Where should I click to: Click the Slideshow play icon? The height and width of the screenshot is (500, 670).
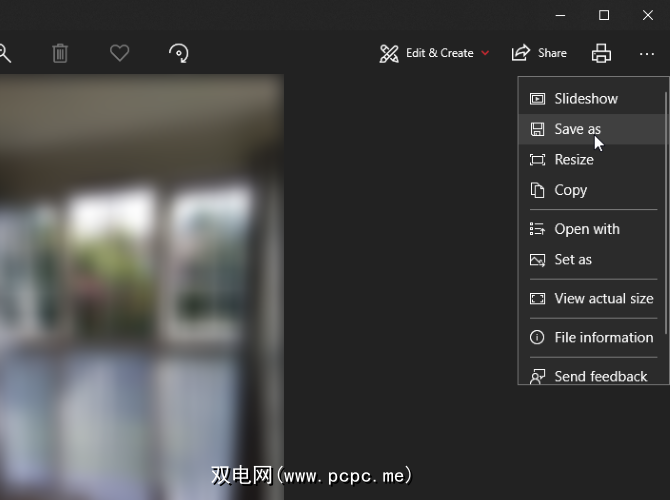(x=537, y=99)
